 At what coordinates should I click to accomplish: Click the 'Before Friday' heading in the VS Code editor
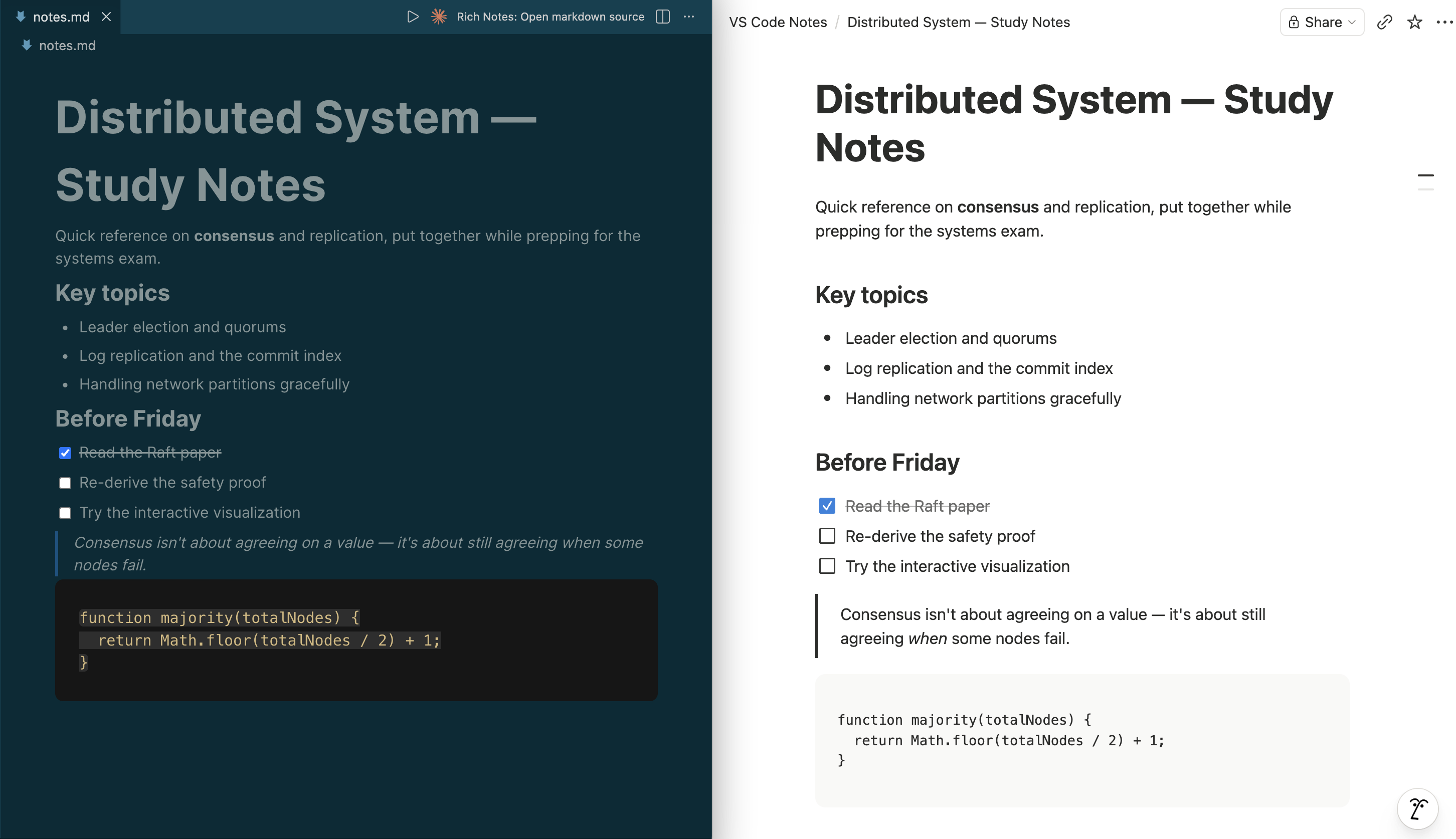(128, 418)
